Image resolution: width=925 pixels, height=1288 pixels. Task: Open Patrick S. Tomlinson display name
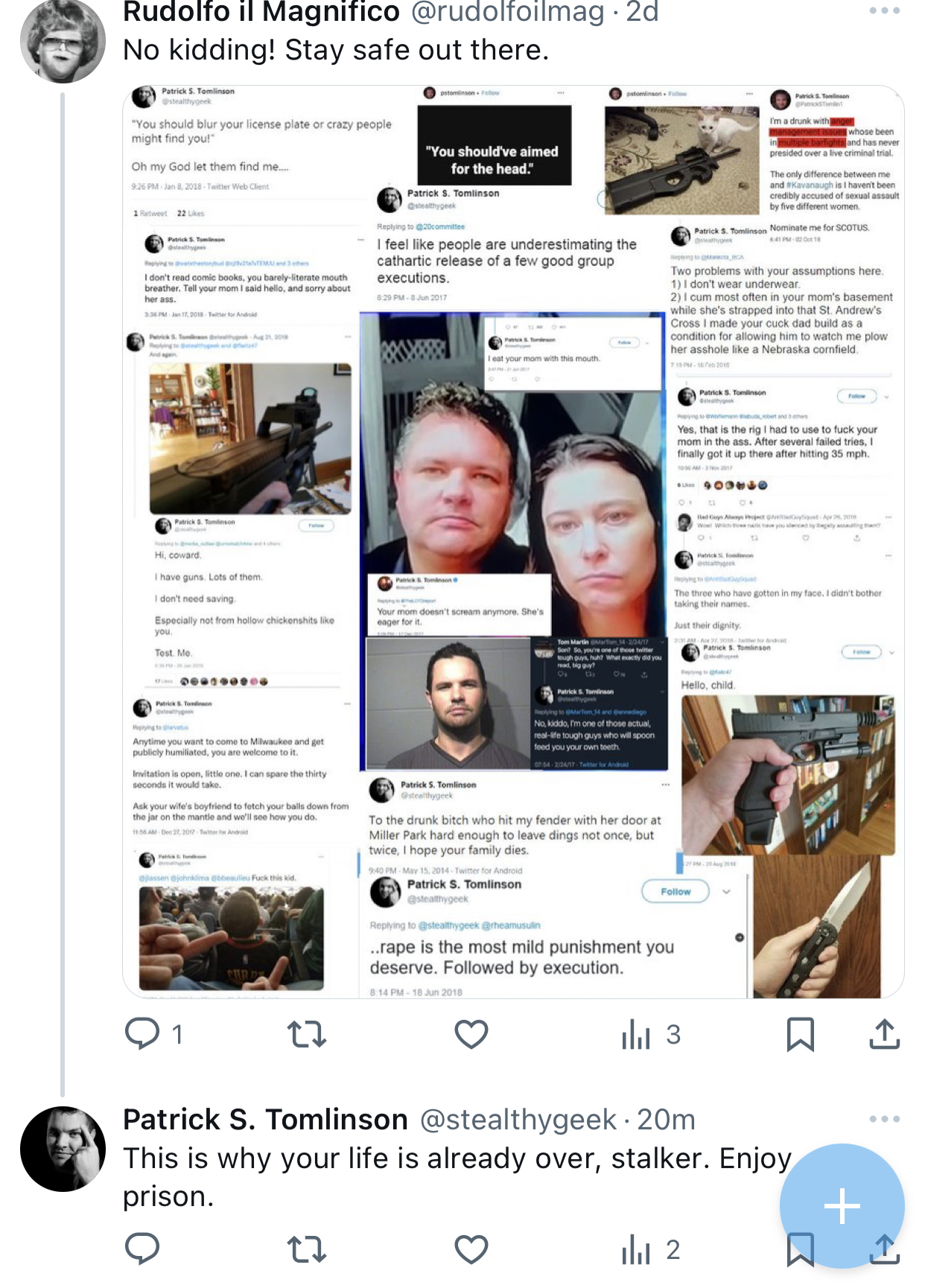[x=265, y=1119]
